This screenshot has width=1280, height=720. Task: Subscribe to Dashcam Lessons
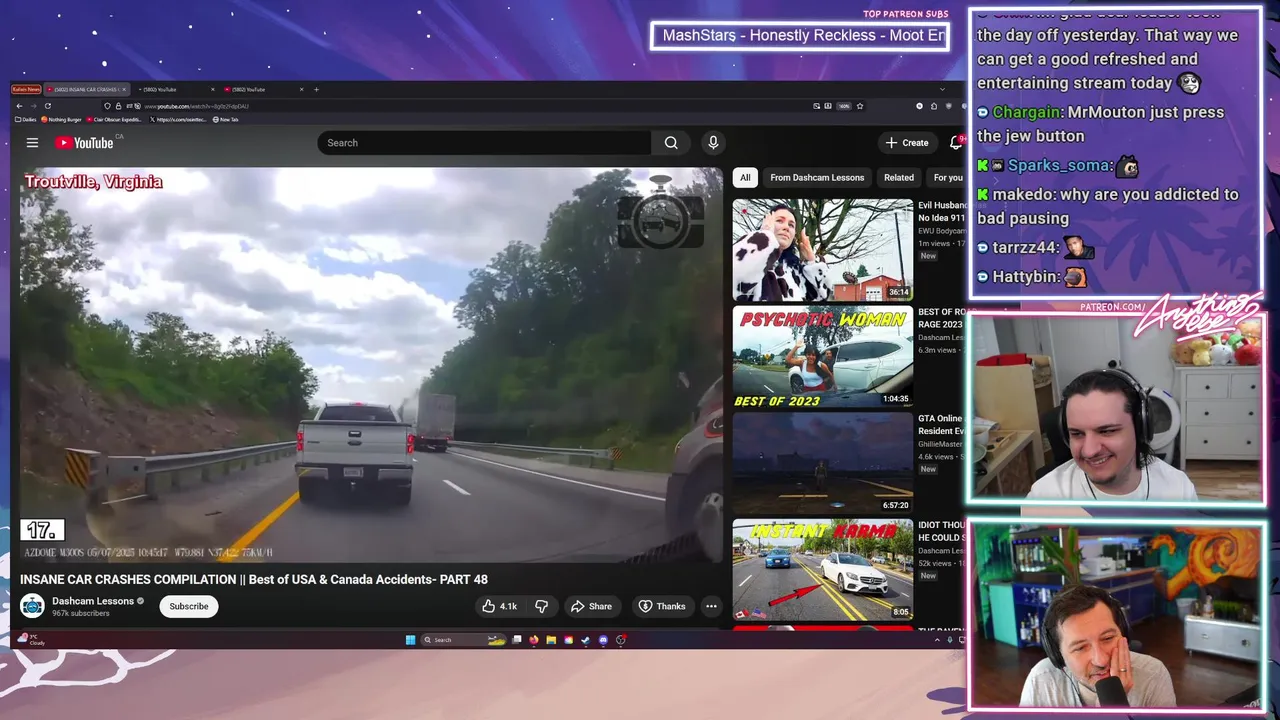point(188,606)
